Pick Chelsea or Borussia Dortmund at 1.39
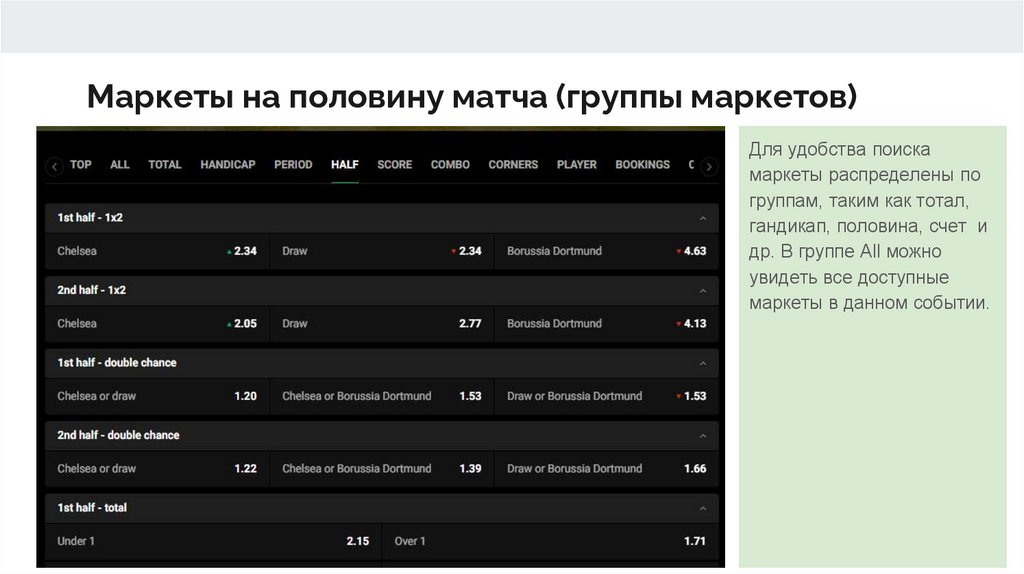Screen dimensions: 1024x574 click(382, 469)
